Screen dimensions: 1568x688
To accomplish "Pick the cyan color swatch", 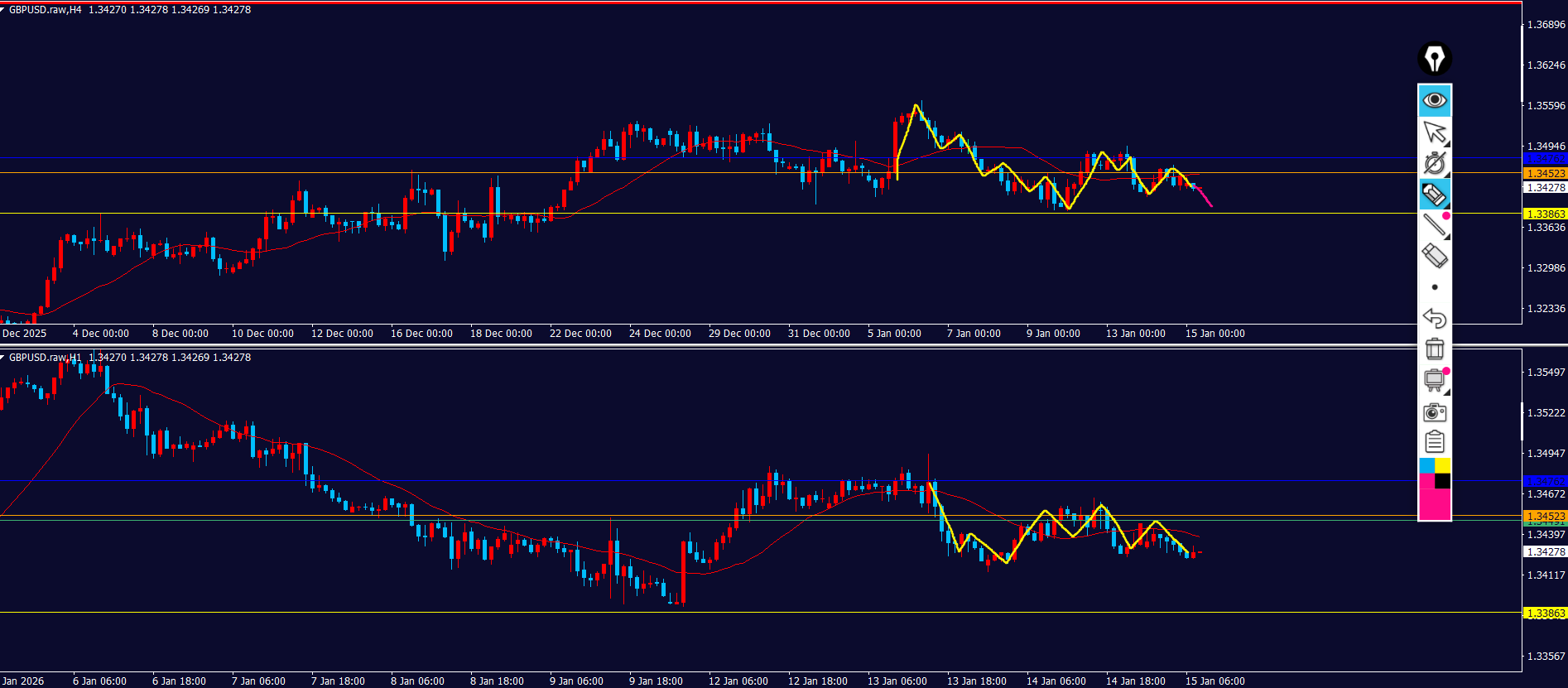I will click(1426, 466).
